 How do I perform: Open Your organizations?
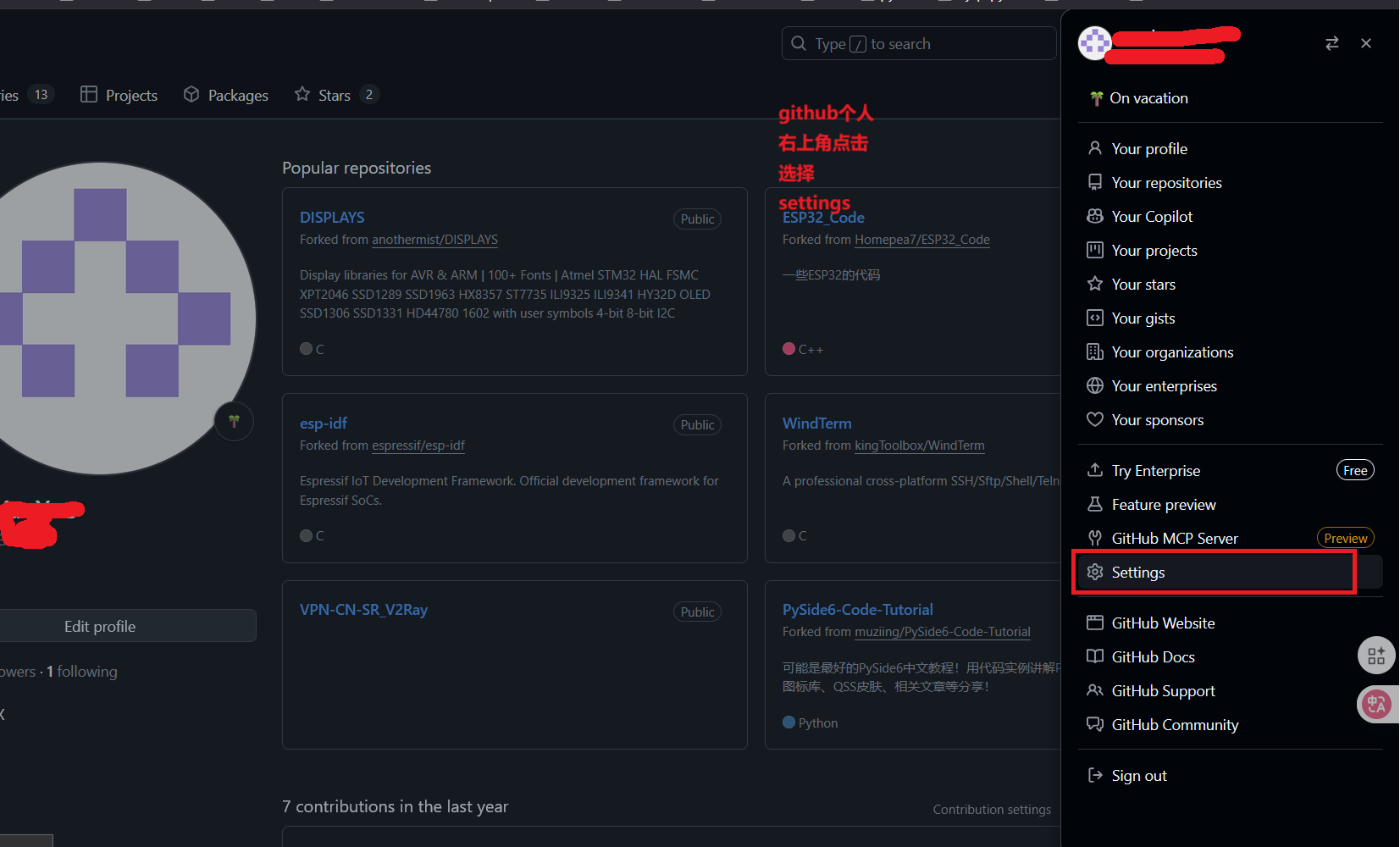pos(1230,352)
